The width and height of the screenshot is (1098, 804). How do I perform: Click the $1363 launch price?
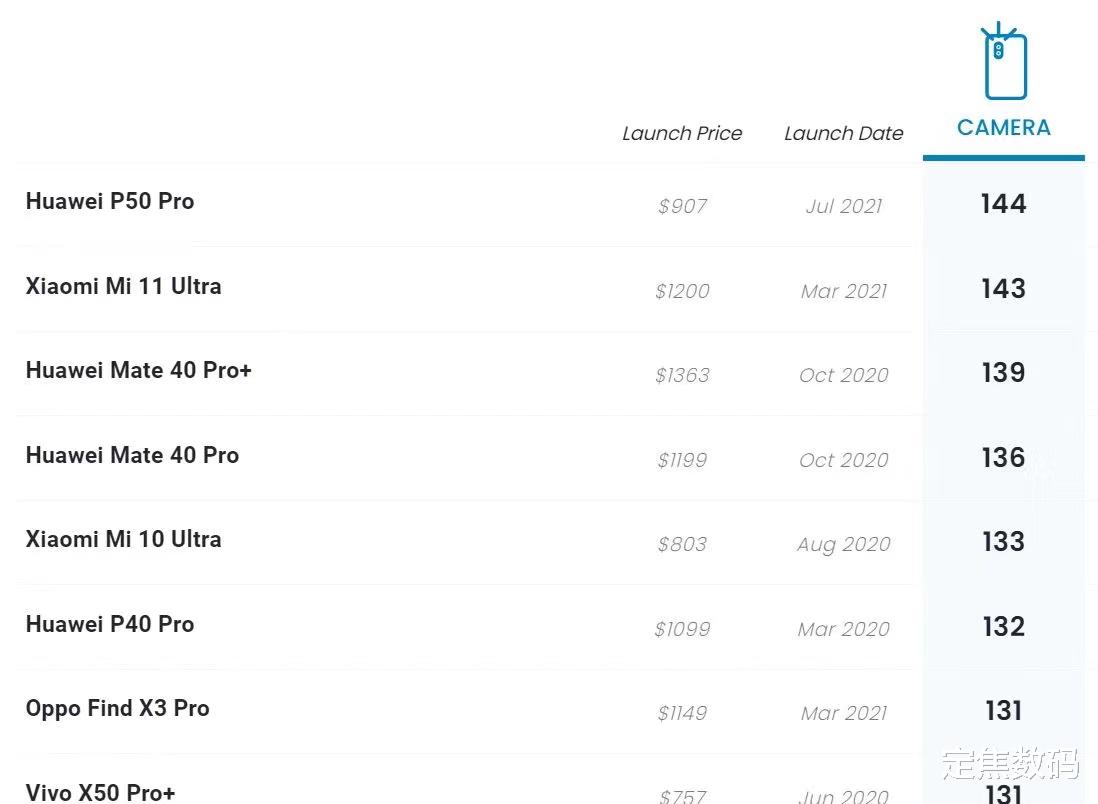pyautogui.click(x=682, y=376)
